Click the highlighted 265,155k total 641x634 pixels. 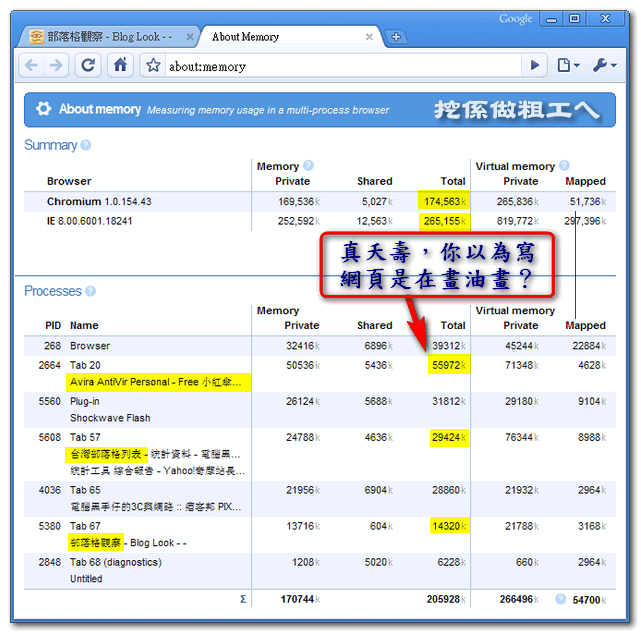pos(444,221)
